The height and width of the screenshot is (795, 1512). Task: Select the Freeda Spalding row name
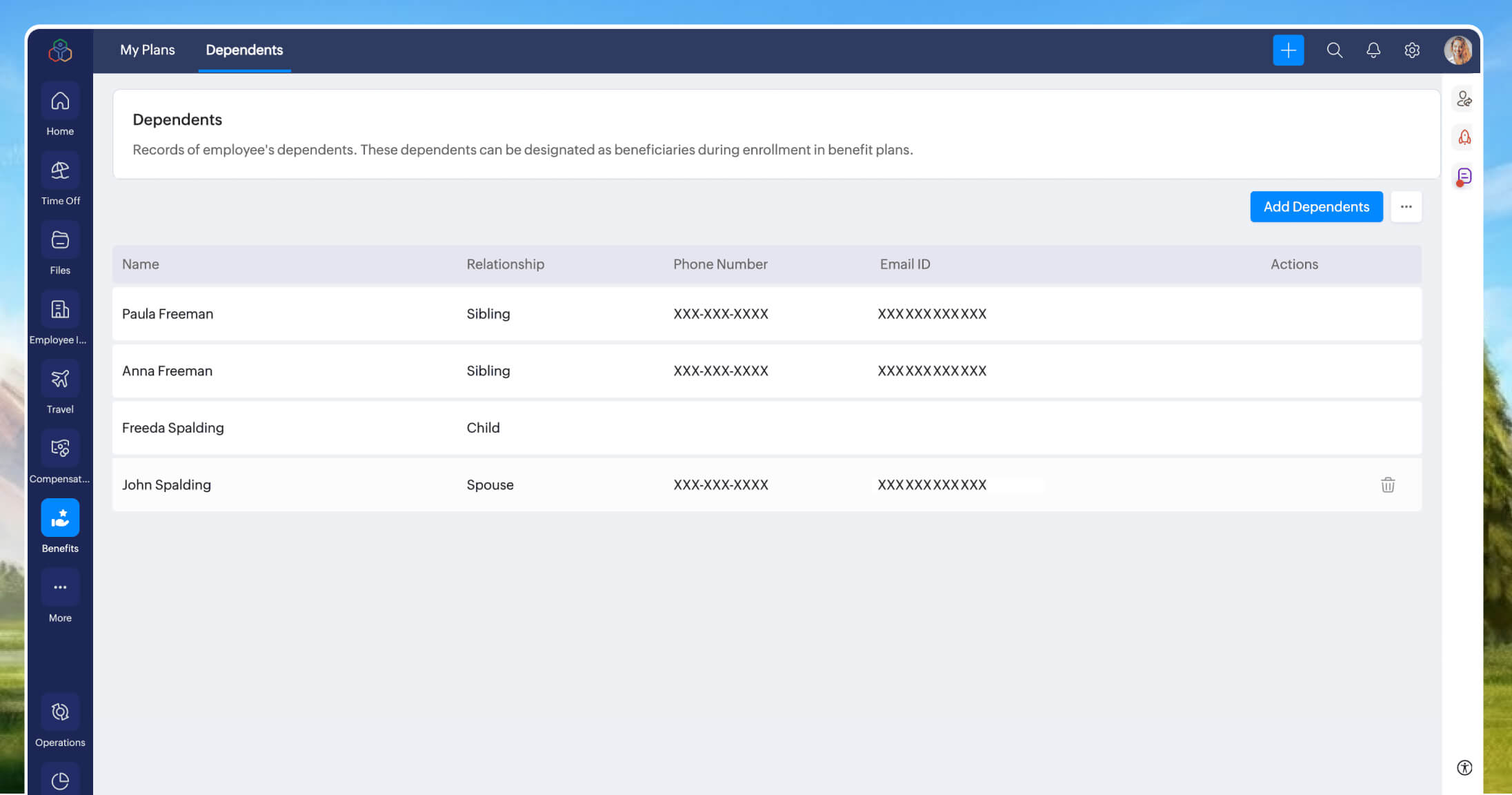click(173, 427)
